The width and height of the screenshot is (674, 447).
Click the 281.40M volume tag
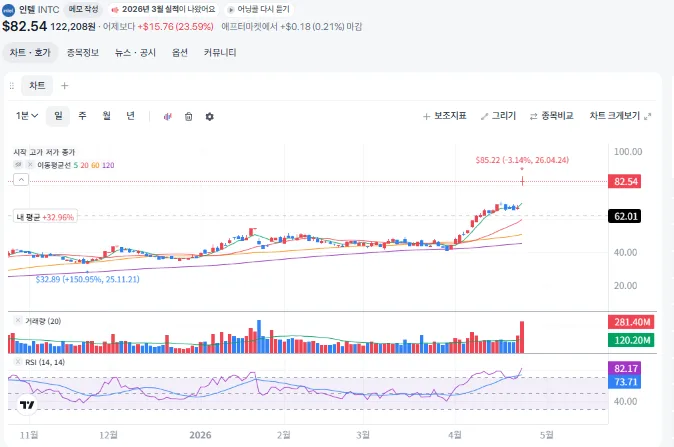coord(631,322)
